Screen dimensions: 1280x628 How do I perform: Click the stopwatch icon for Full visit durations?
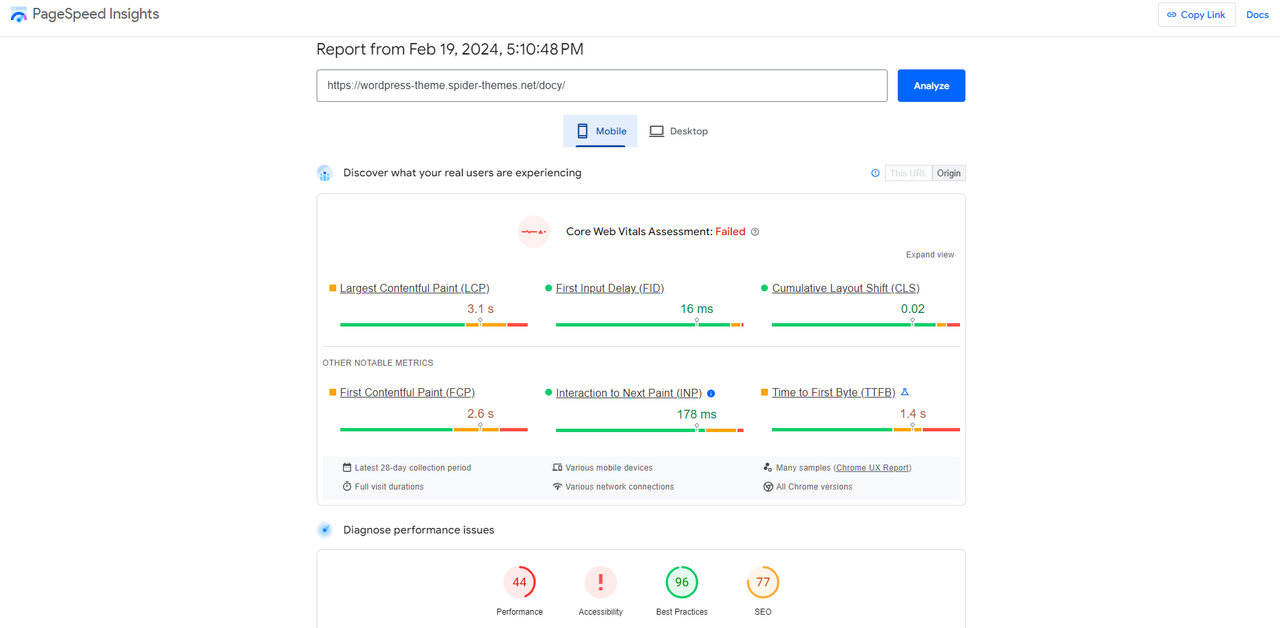[347, 486]
